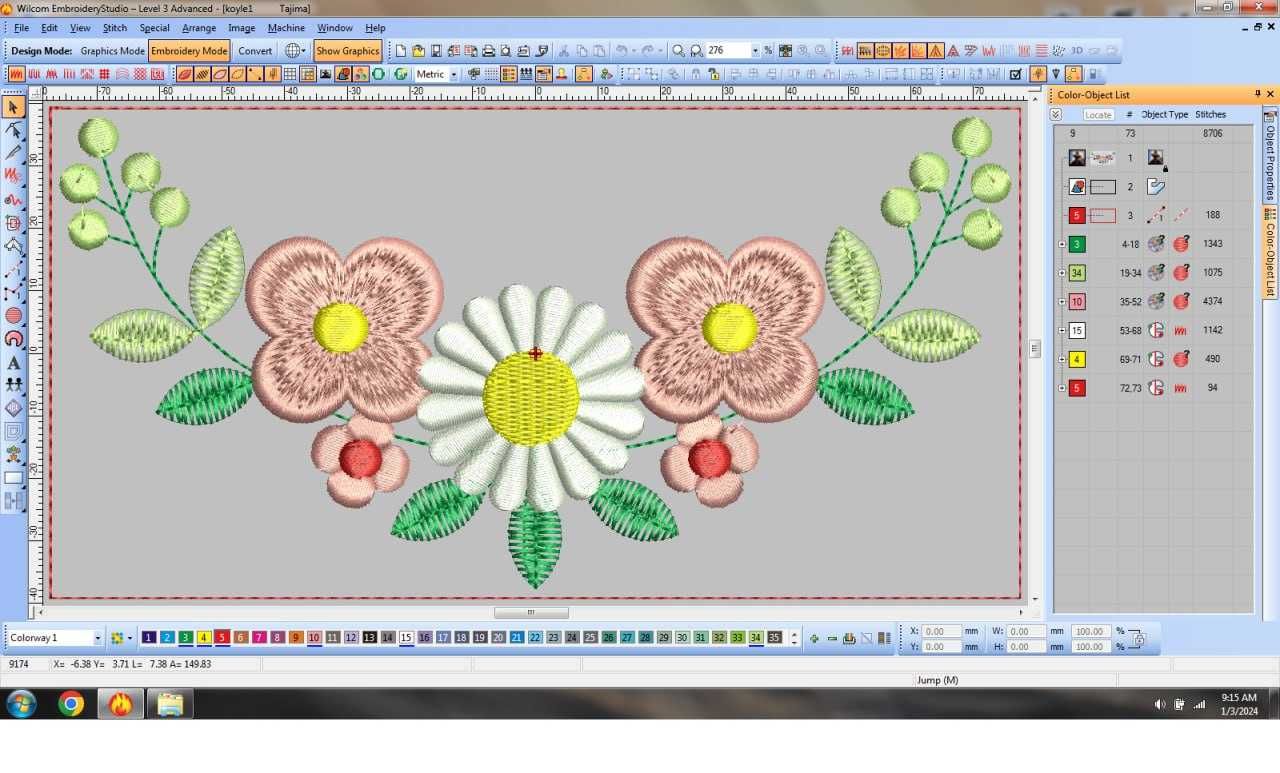Click the percent zoom factor icon

click(x=768, y=51)
